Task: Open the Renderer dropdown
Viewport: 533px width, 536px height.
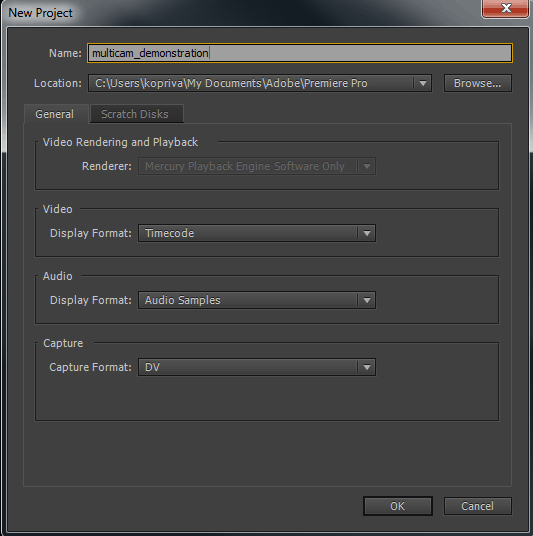Action: tap(257, 166)
